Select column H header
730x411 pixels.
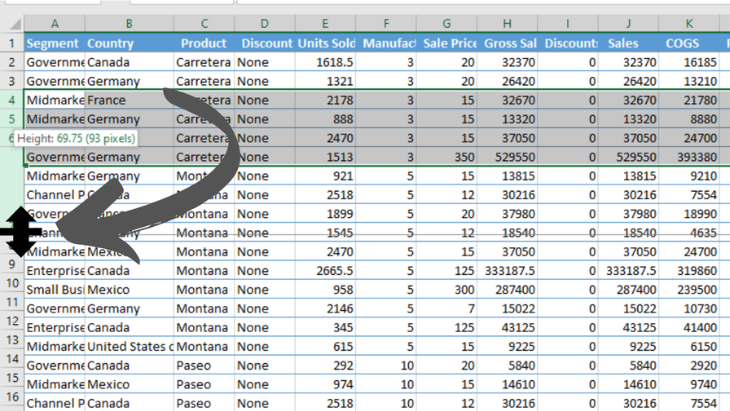(507, 23)
